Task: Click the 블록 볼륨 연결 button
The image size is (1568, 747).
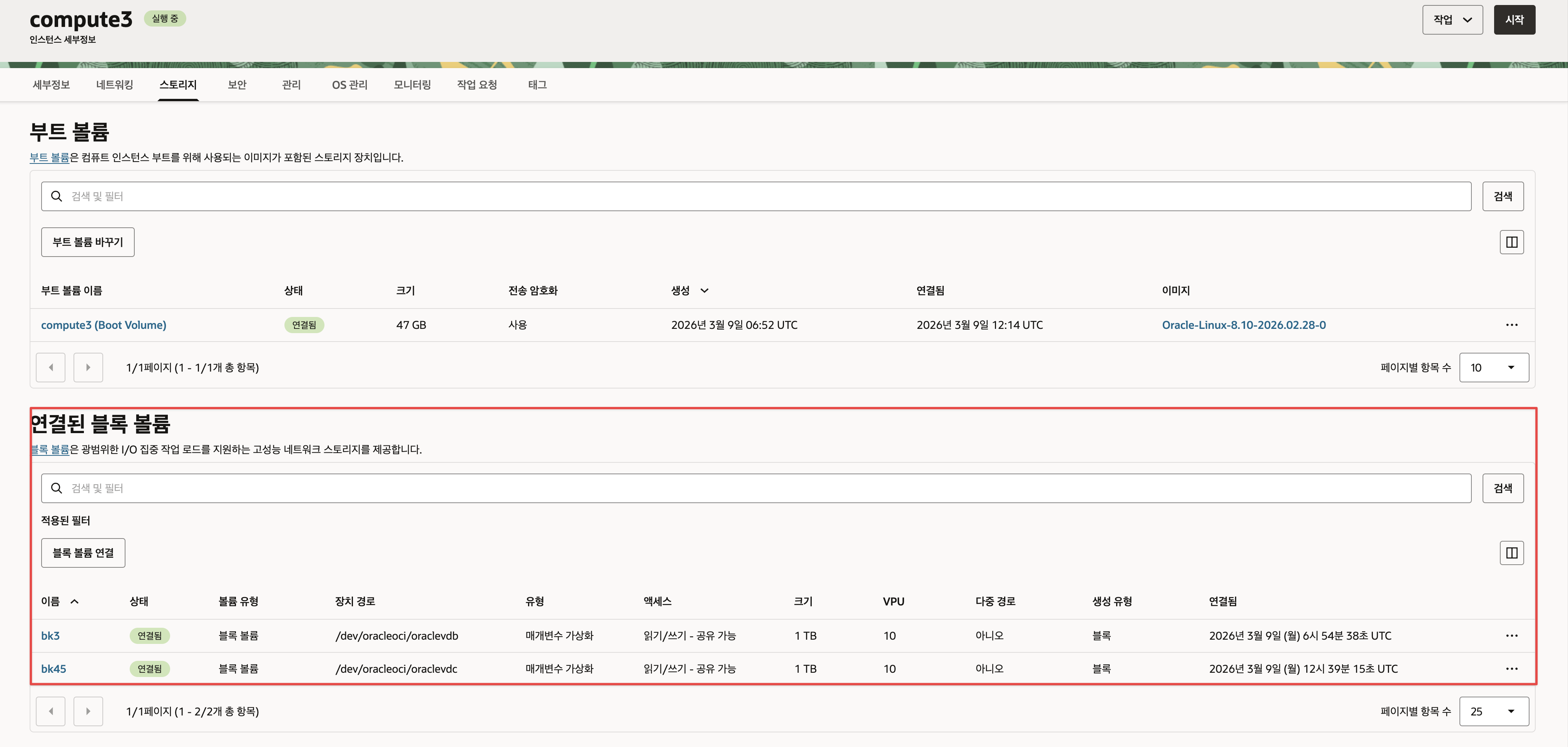Action: point(84,553)
